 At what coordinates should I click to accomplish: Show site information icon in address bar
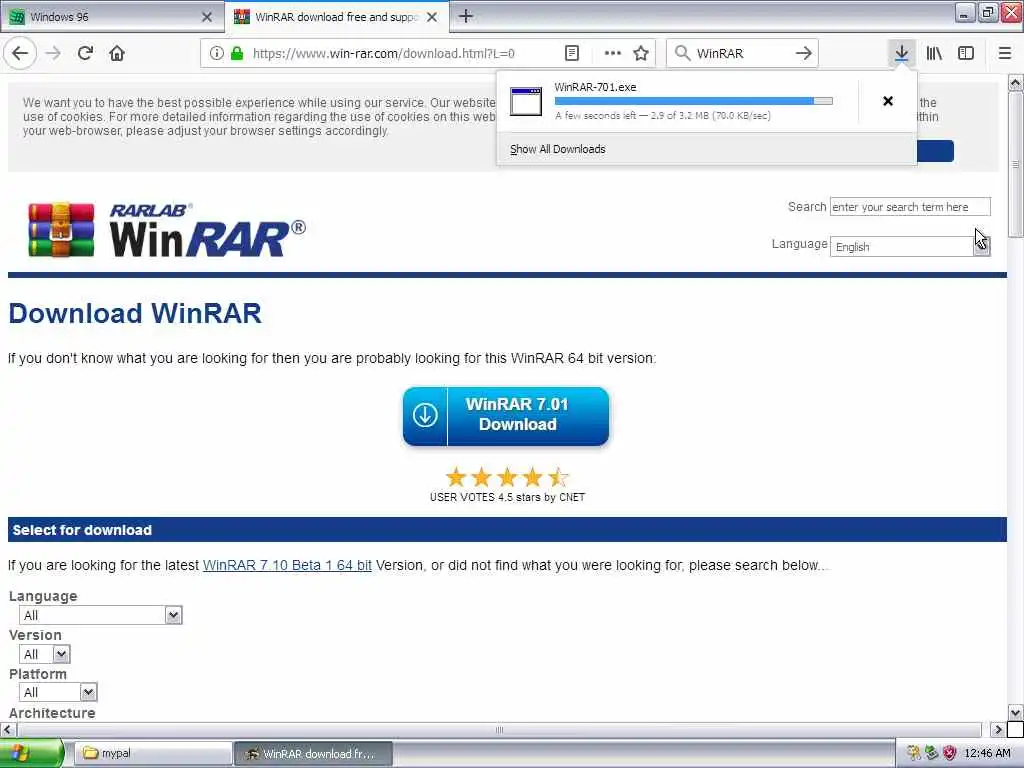(x=216, y=53)
